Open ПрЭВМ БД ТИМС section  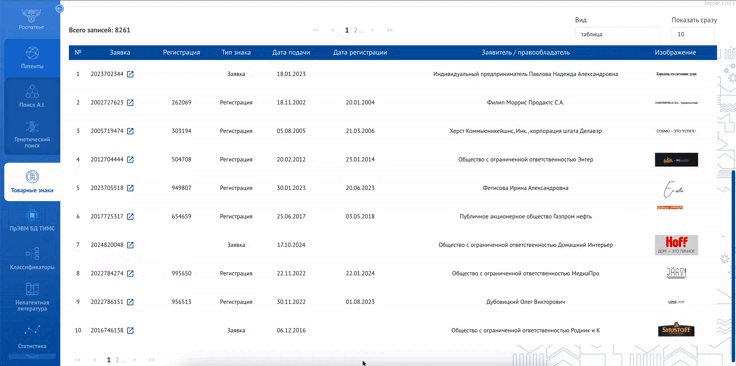click(32, 221)
